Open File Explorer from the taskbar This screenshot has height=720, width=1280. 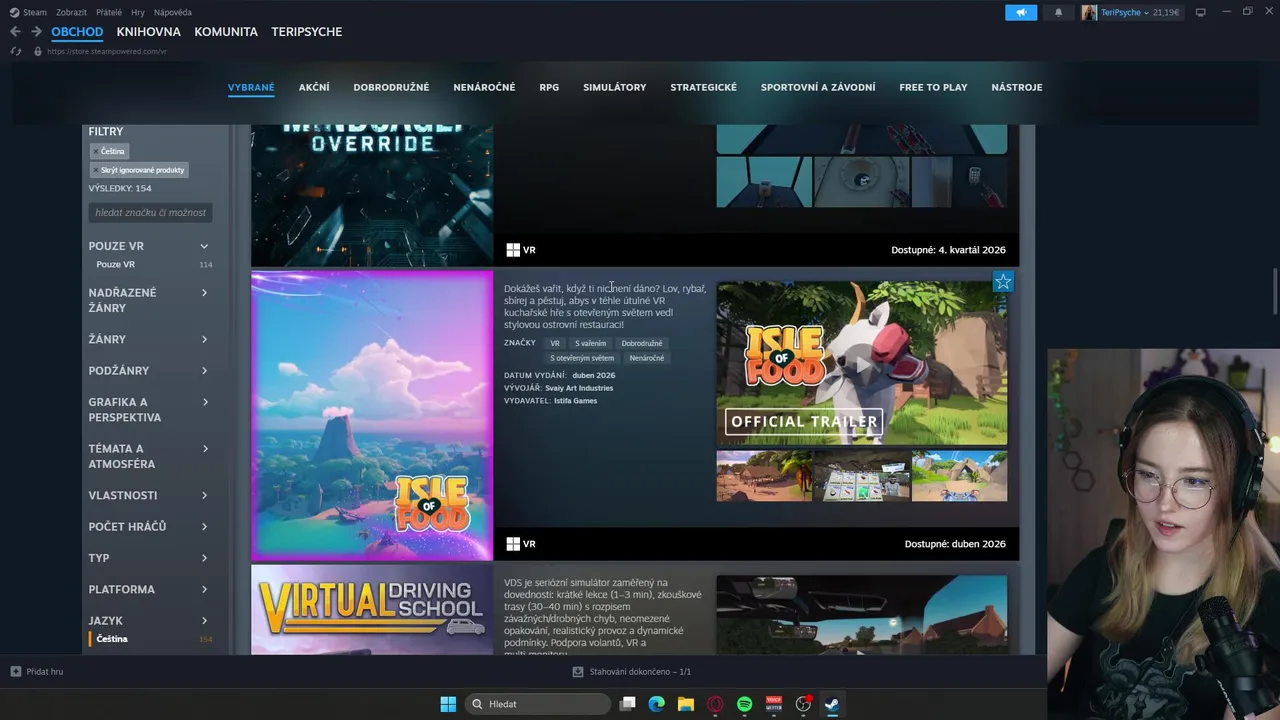coord(685,704)
